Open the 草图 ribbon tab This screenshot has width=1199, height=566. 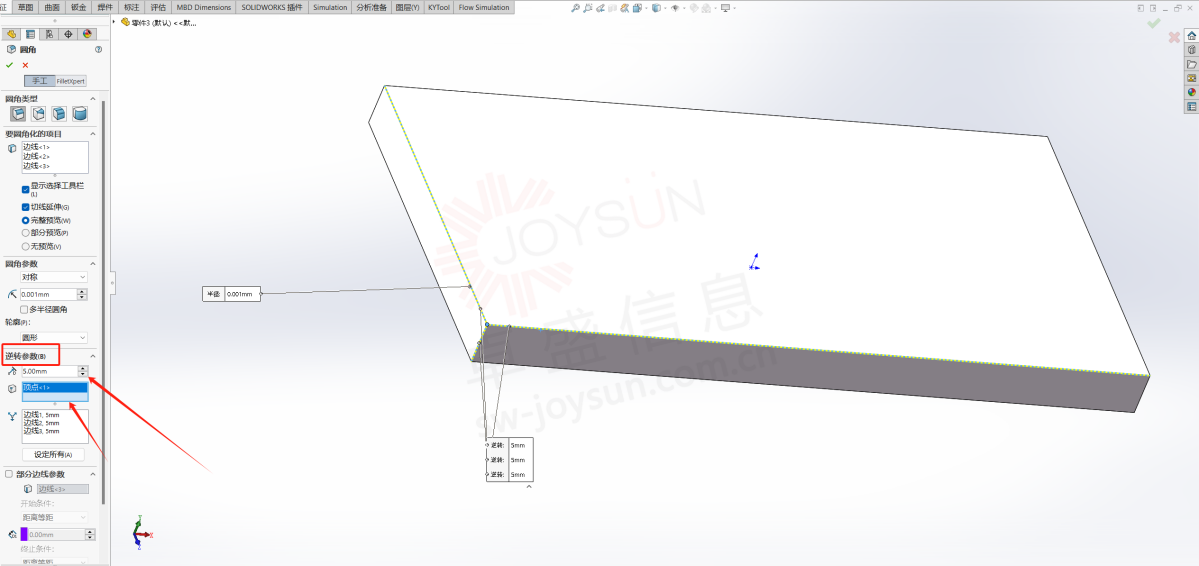pyautogui.click(x=25, y=8)
